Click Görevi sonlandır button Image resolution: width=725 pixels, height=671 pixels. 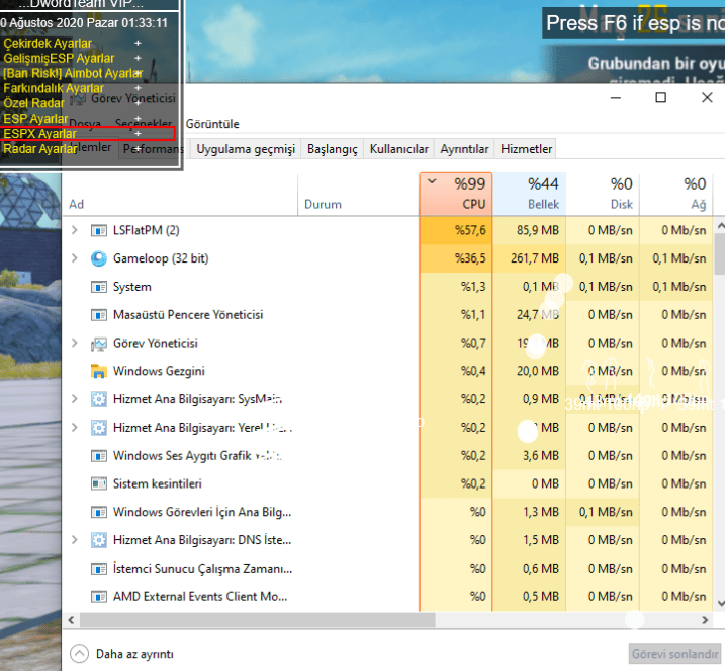click(675, 654)
